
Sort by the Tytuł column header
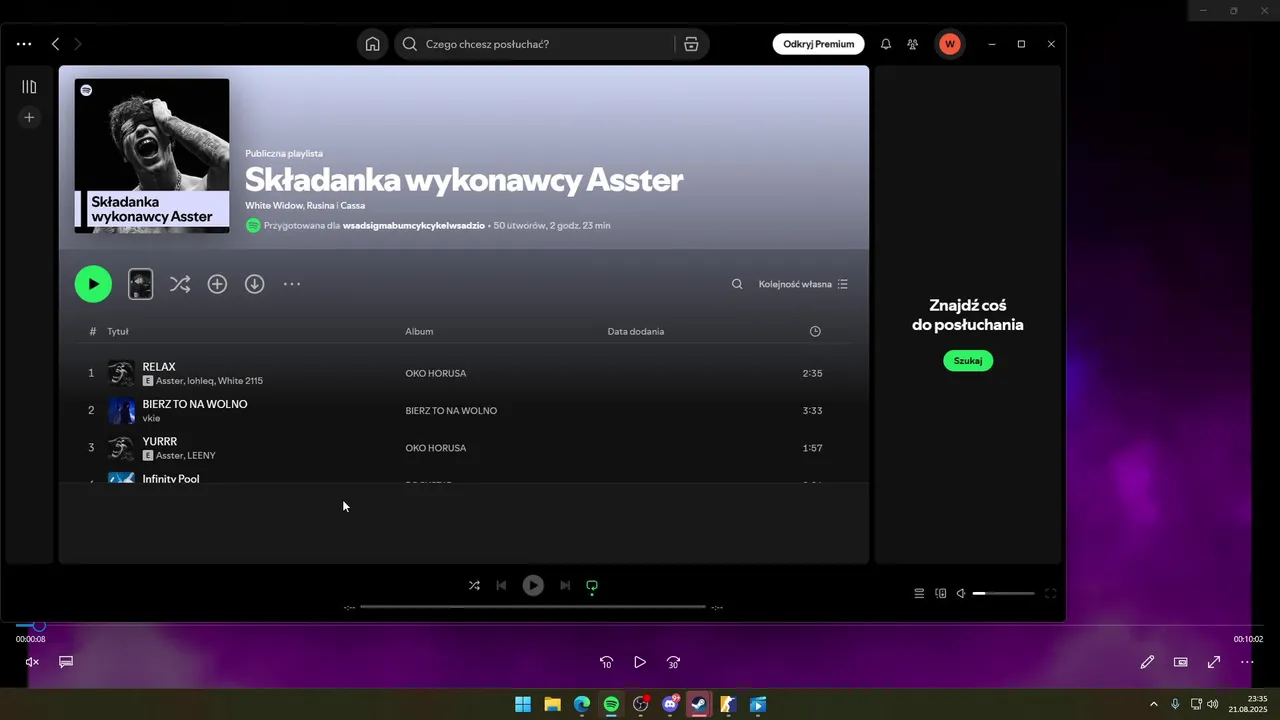118,331
